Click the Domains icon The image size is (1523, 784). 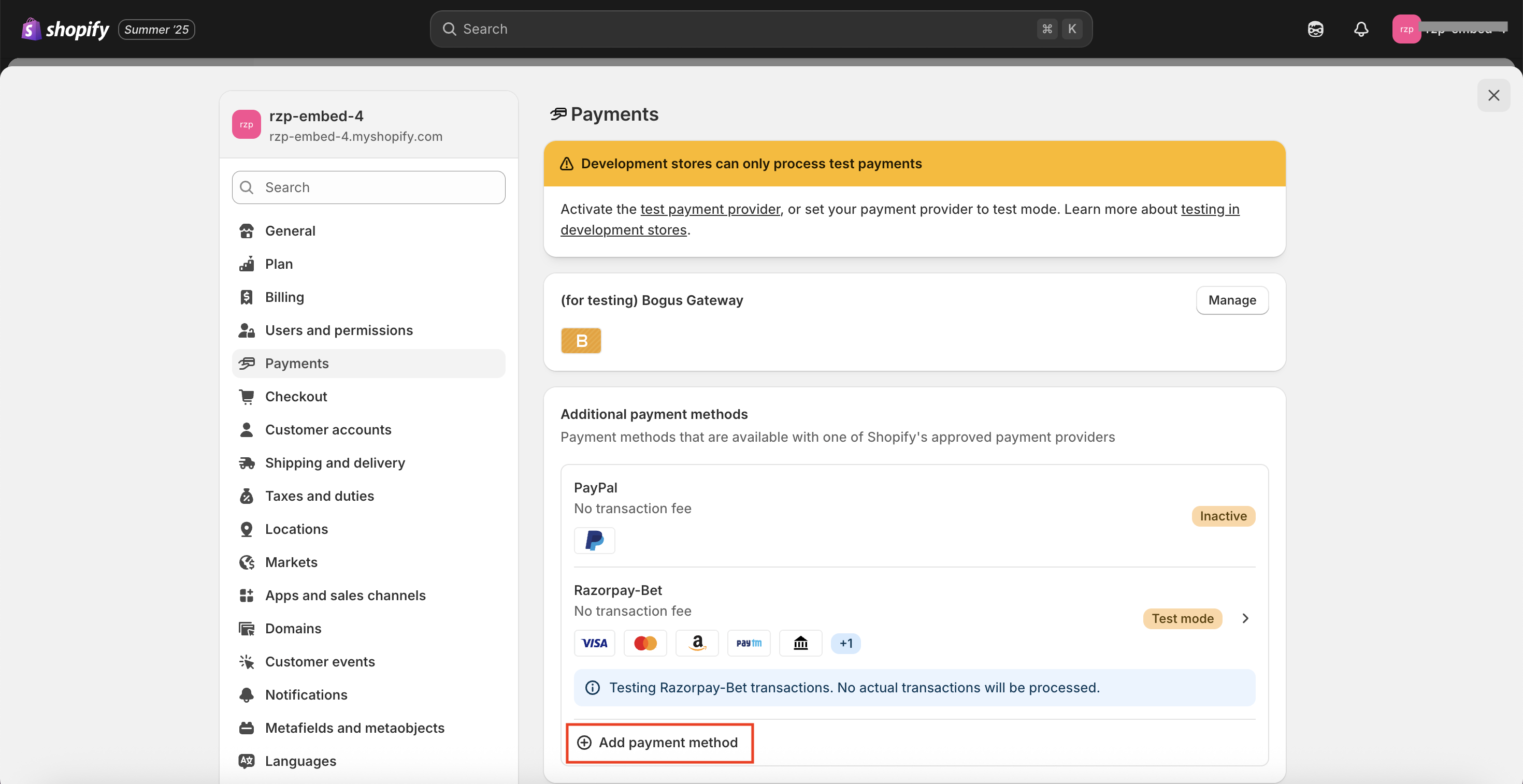pos(247,628)
